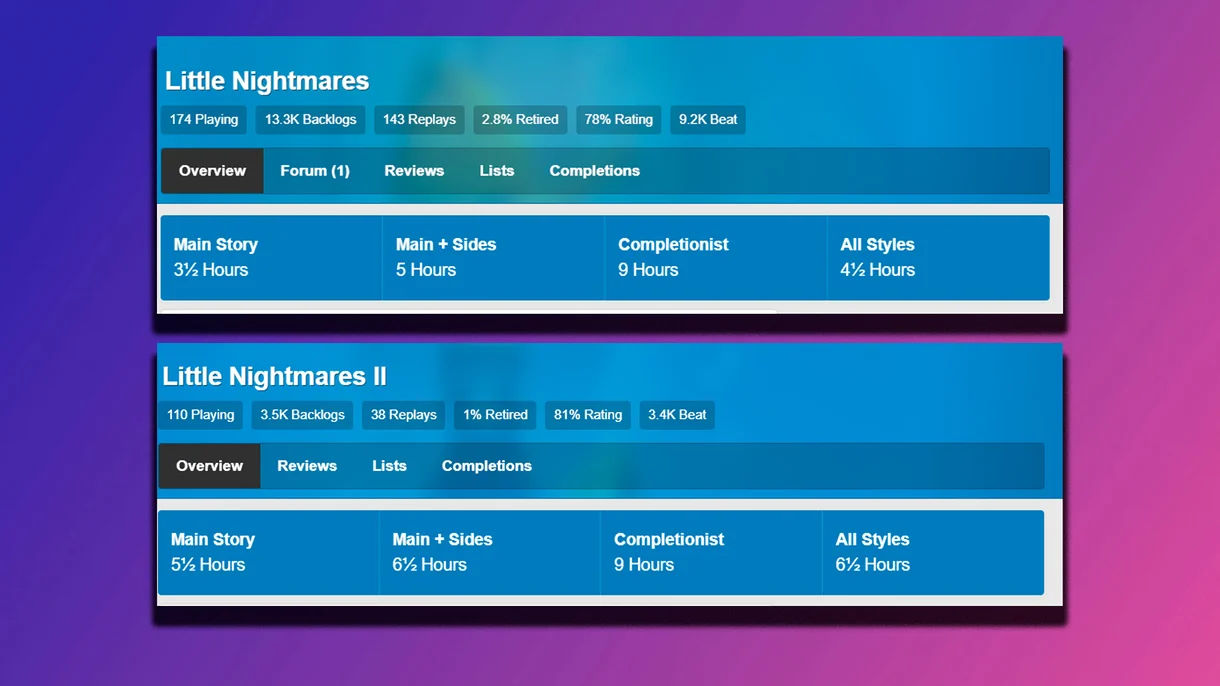Switch to Little Nightmares II Completions tab
Image resolution: width=1220 pixels, height=686 pixels.
coord(486,466)
